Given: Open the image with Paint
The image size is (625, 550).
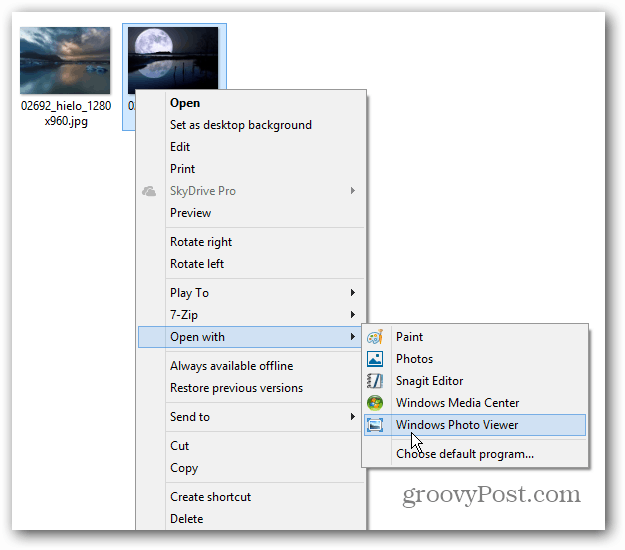Looking at the screenshot, I should coord(475,337).
